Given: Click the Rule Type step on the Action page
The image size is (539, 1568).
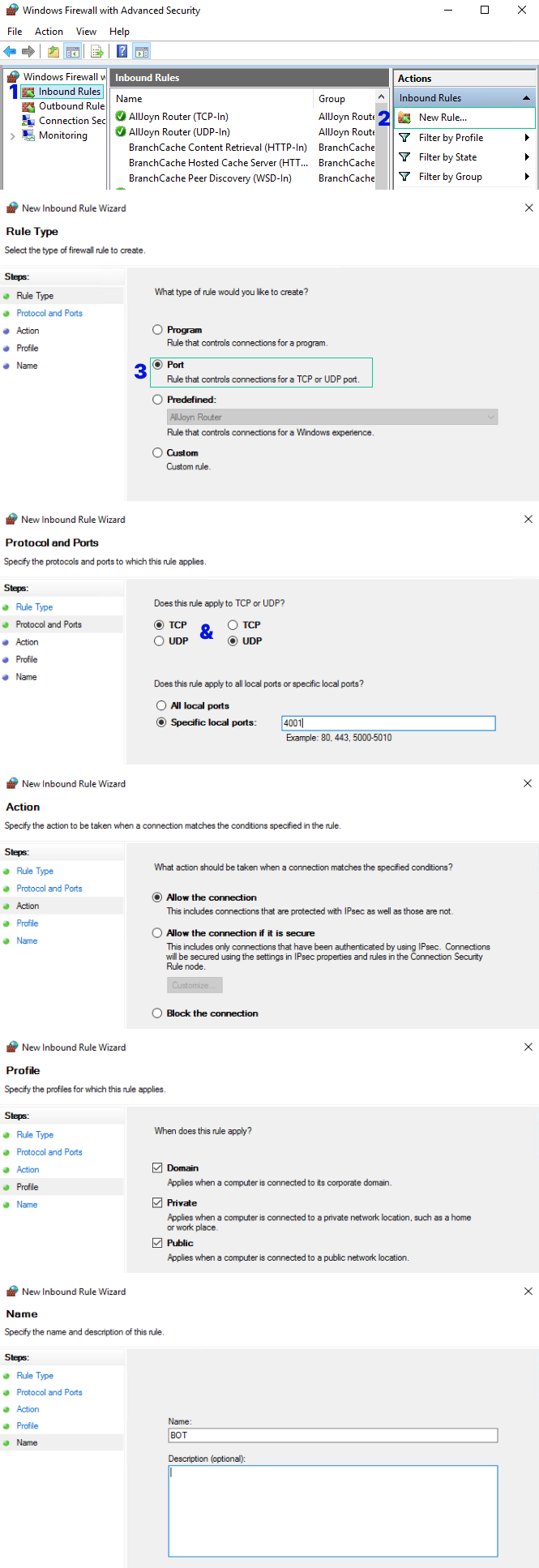Looking at the screenshot, I should 35,871.
